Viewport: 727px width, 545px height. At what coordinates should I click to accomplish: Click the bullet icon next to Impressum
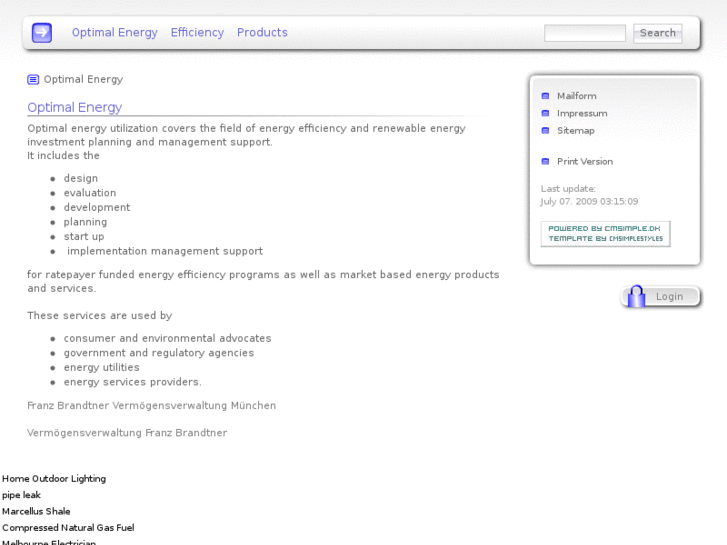coord(545,113)
